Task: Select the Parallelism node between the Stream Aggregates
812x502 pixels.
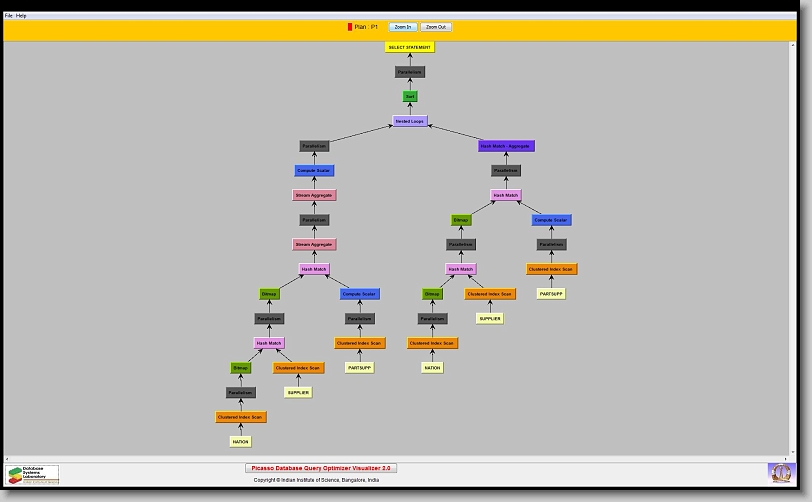Action: (x=314, y=220)
